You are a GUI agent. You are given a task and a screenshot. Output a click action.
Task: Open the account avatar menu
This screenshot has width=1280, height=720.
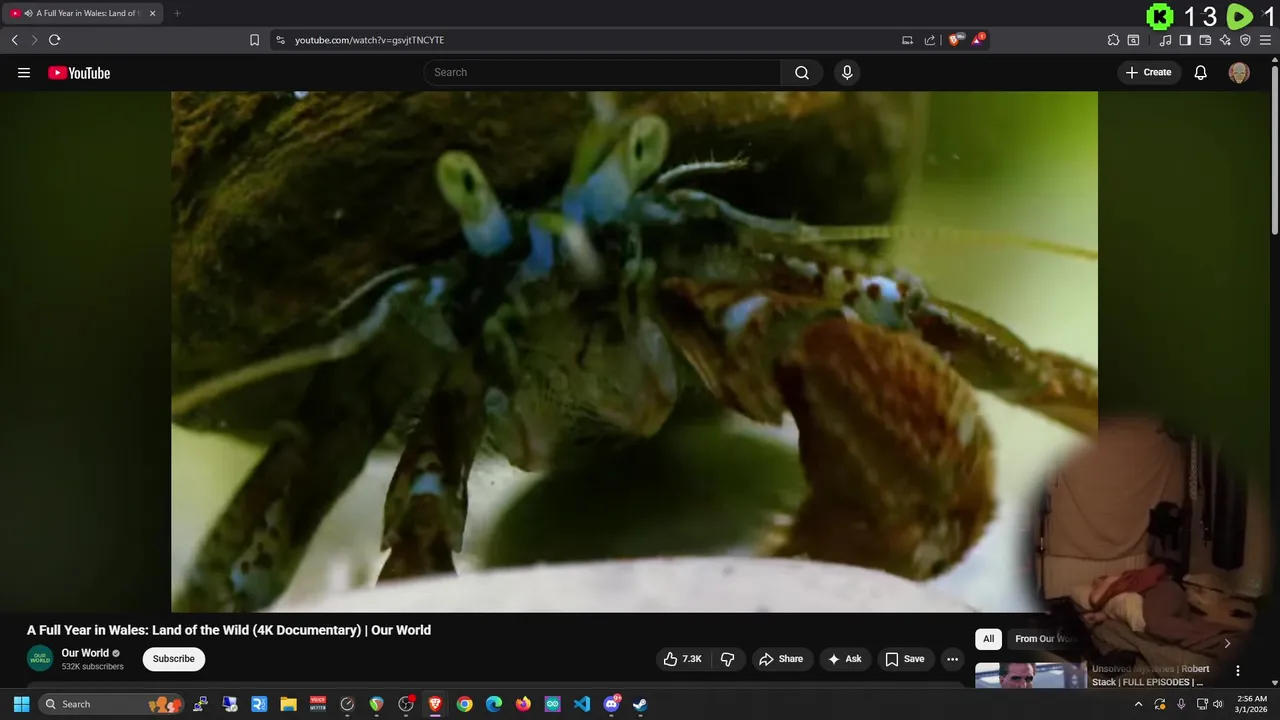point(1239,72)
